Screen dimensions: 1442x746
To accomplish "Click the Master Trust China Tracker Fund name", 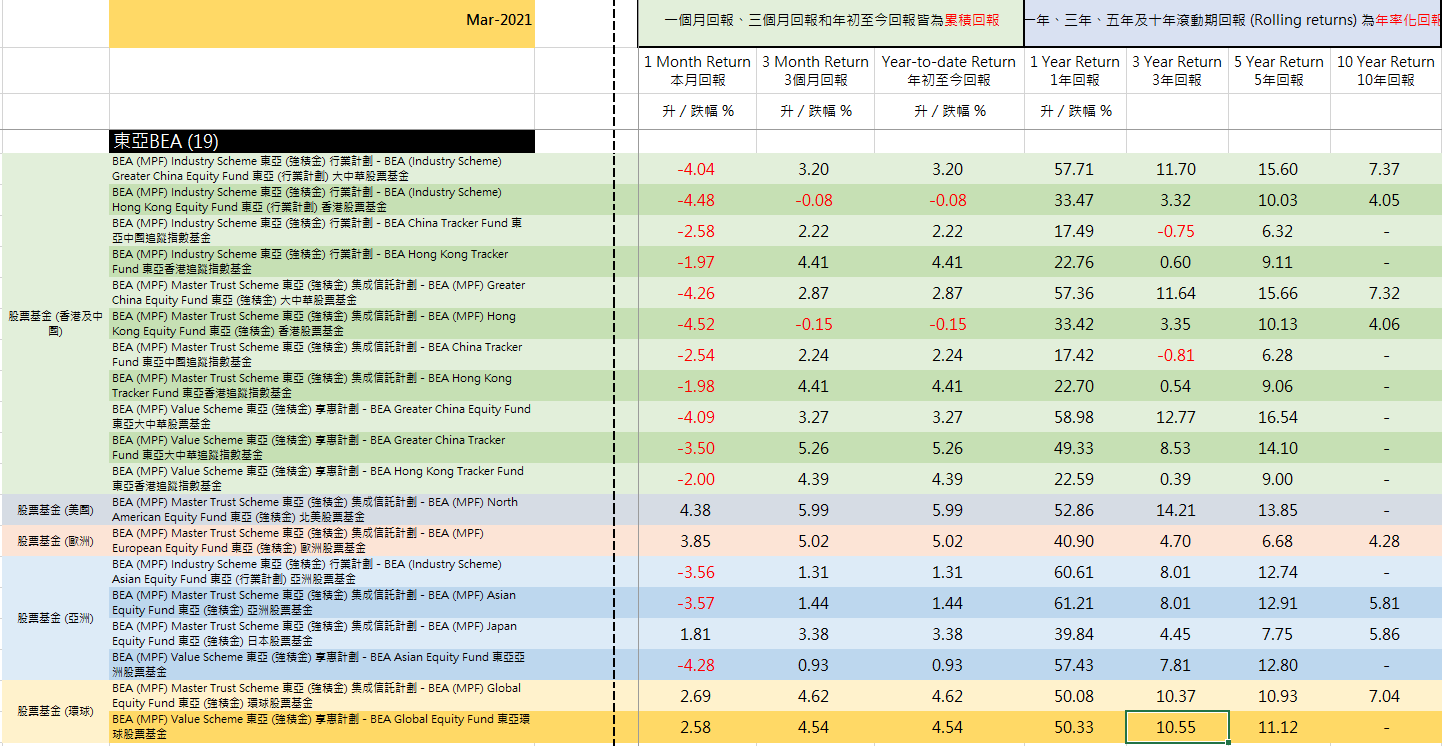I will (x=322, y=355).
